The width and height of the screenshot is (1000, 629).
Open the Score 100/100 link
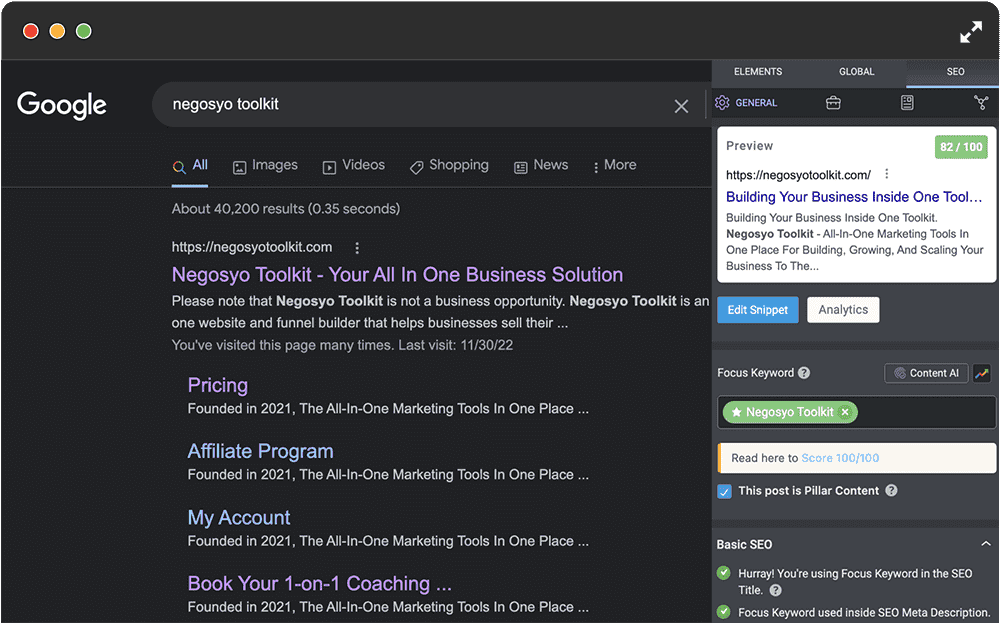(x=840, y=458)
